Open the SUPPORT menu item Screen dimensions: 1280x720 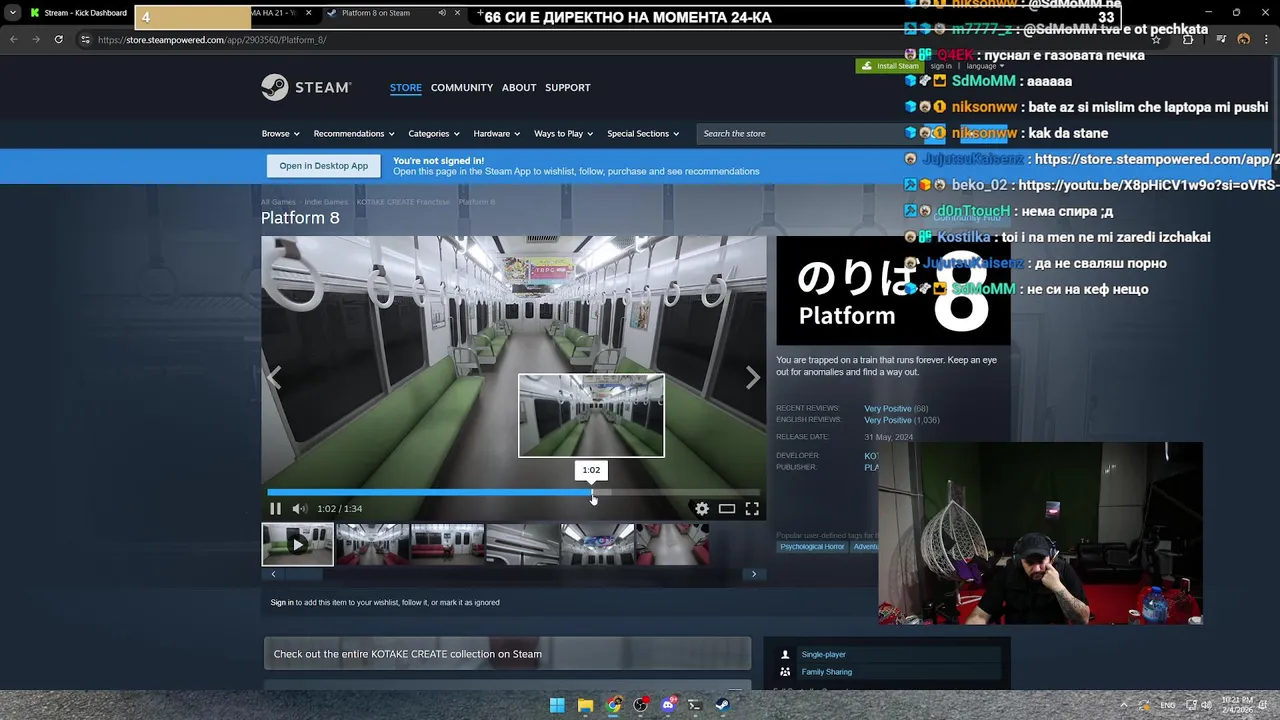568,88
